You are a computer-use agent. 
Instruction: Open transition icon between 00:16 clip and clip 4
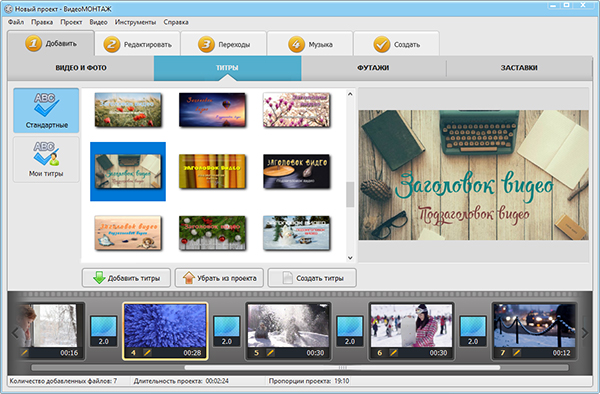pos(104,331)
